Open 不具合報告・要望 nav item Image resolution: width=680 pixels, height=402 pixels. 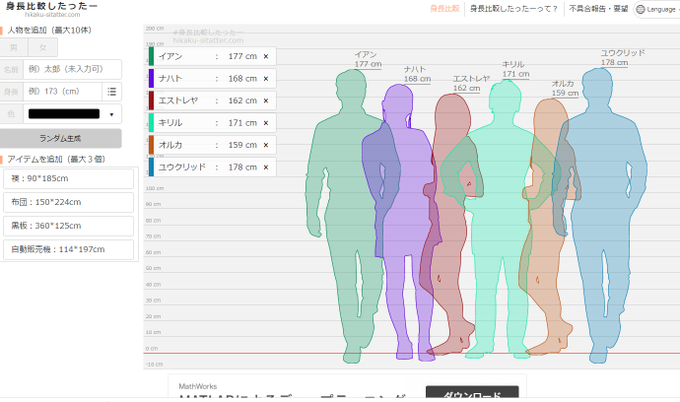[x=598, y=9]
